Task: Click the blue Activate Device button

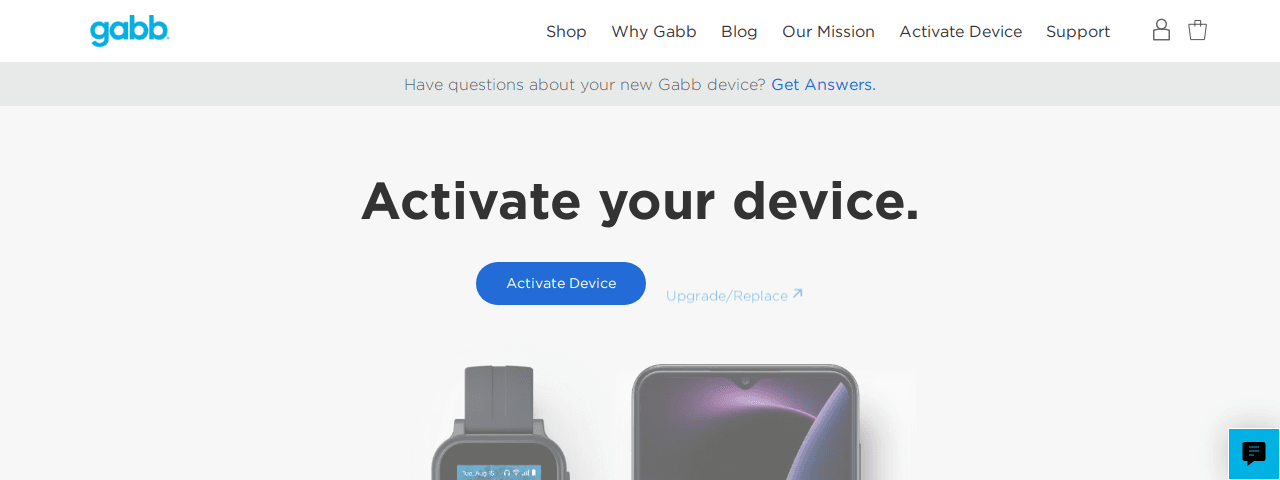Action: [x=561, y=283]
